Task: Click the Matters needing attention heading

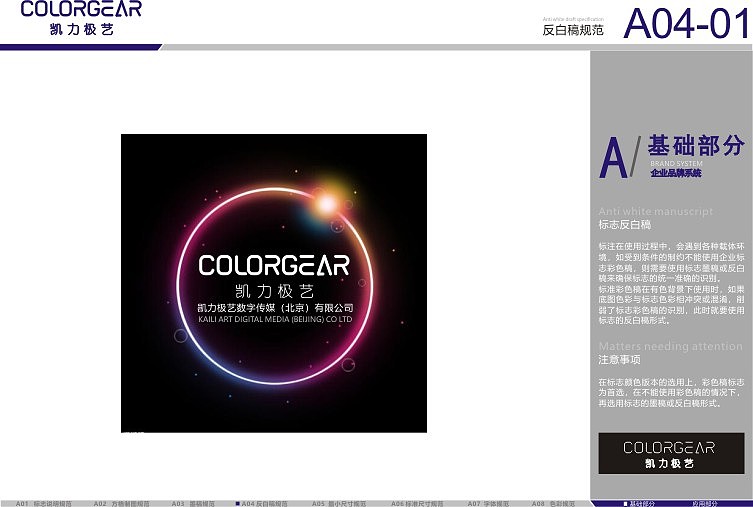Action: click(x=670, y=346)
